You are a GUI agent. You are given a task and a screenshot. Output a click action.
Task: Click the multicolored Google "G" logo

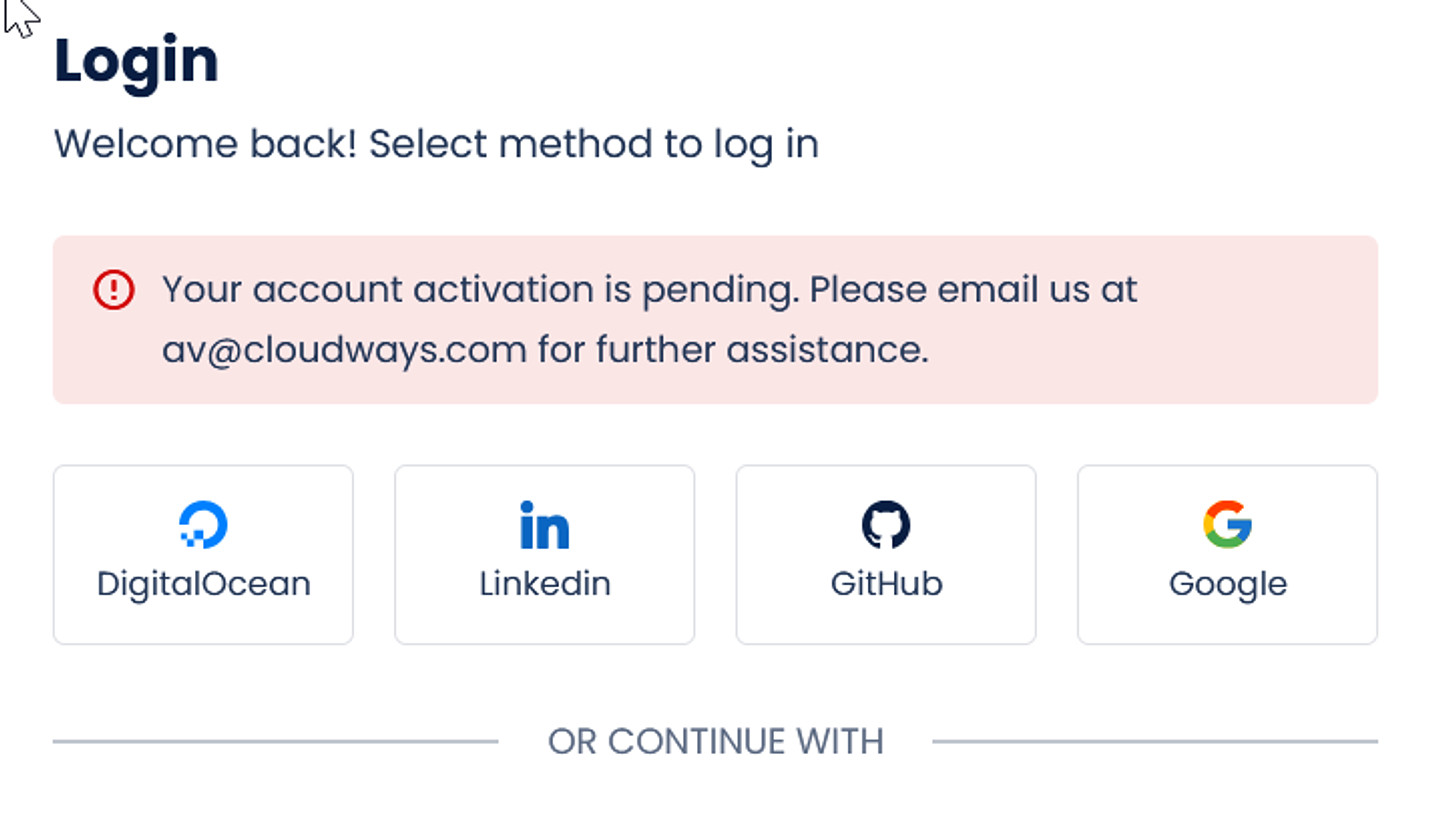(x=1227, y=525)
